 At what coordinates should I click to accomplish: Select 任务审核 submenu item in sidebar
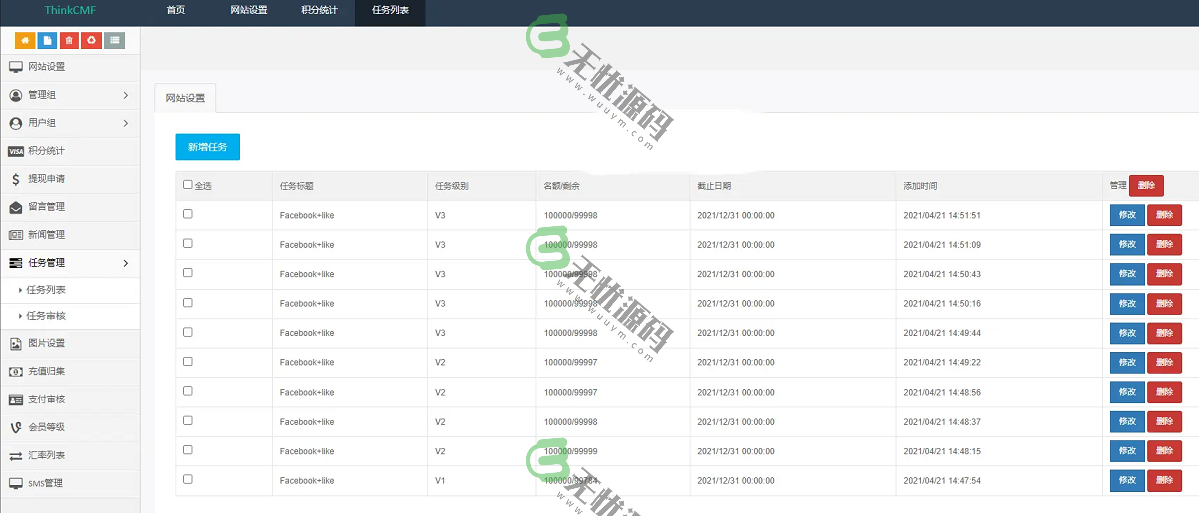46,316
